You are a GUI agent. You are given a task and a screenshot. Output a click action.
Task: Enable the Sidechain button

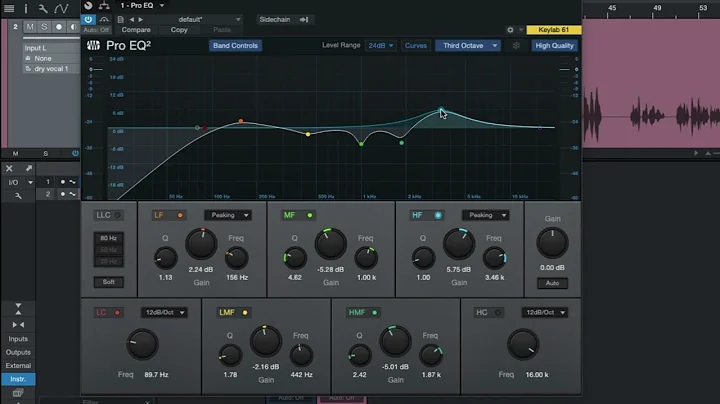tap(275, 19)
